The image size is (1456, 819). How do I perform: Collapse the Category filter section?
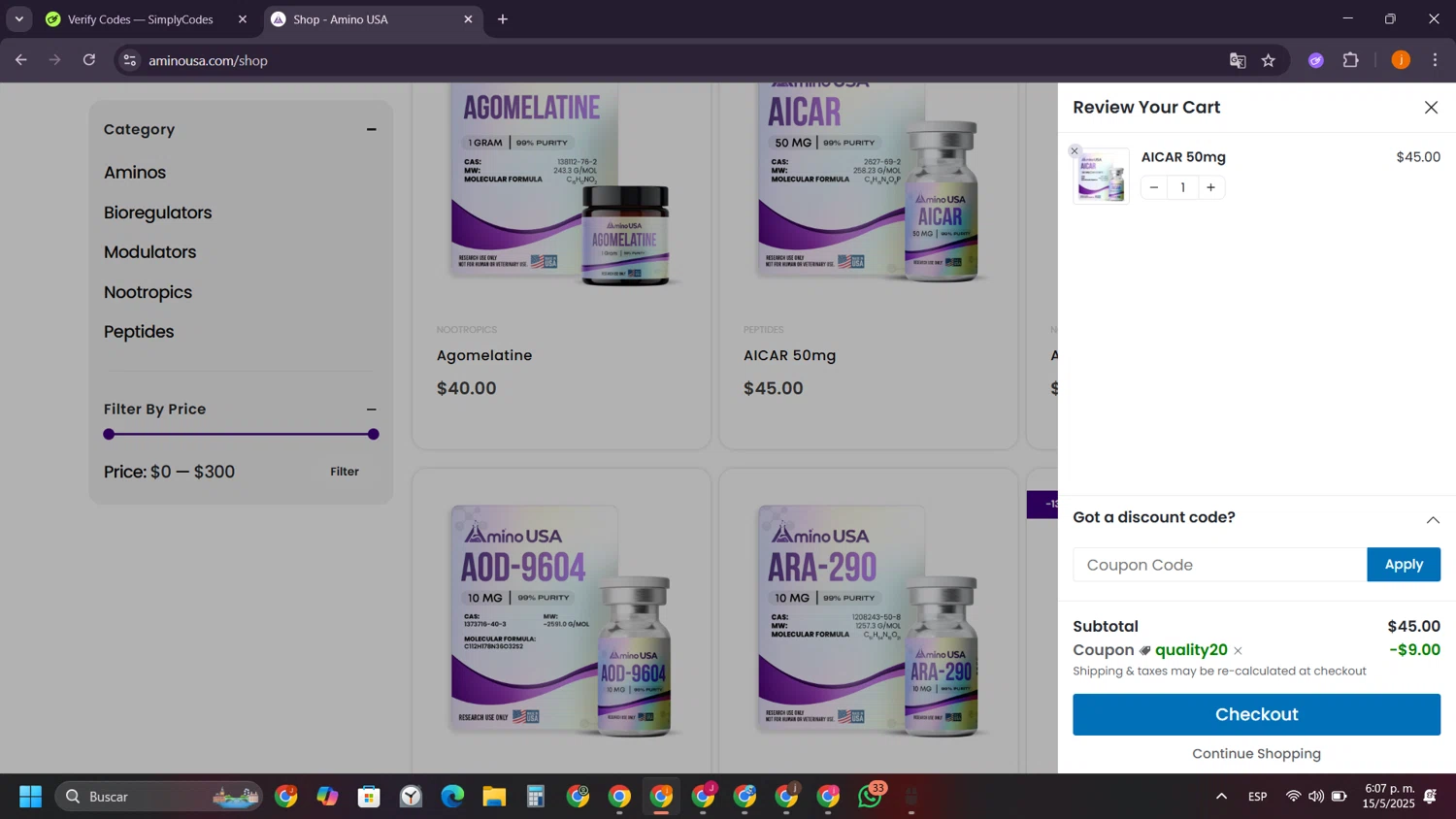click(371, 129)
